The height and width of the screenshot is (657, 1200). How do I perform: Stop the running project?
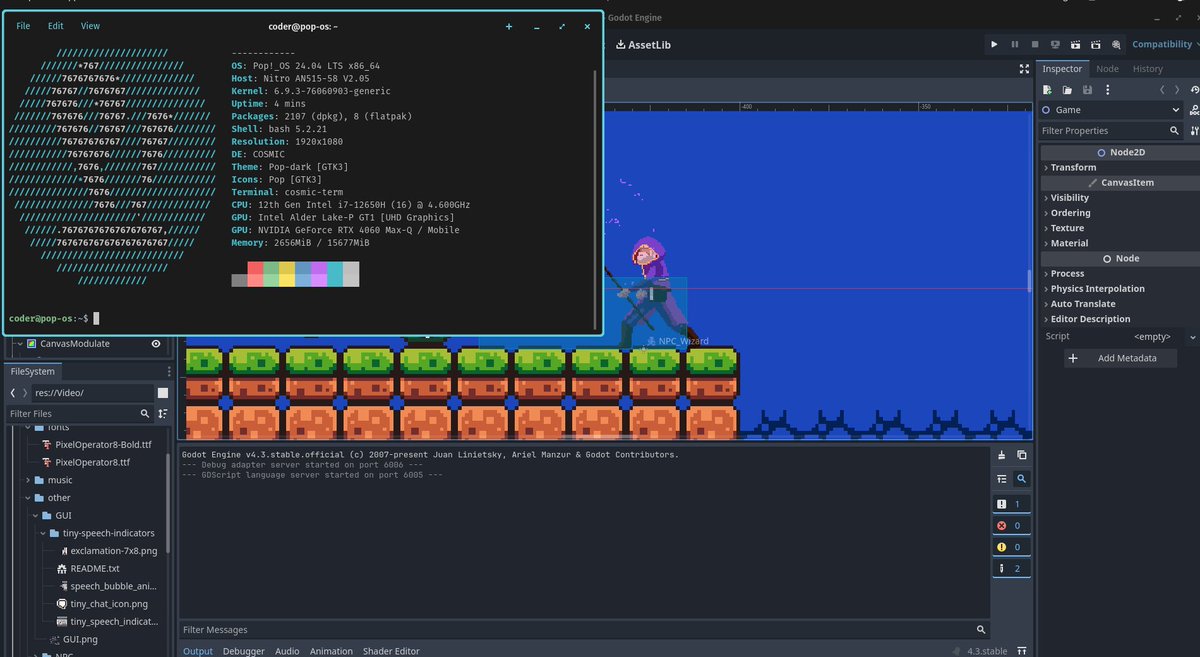pyautogui.click(x=1035, y=44)
